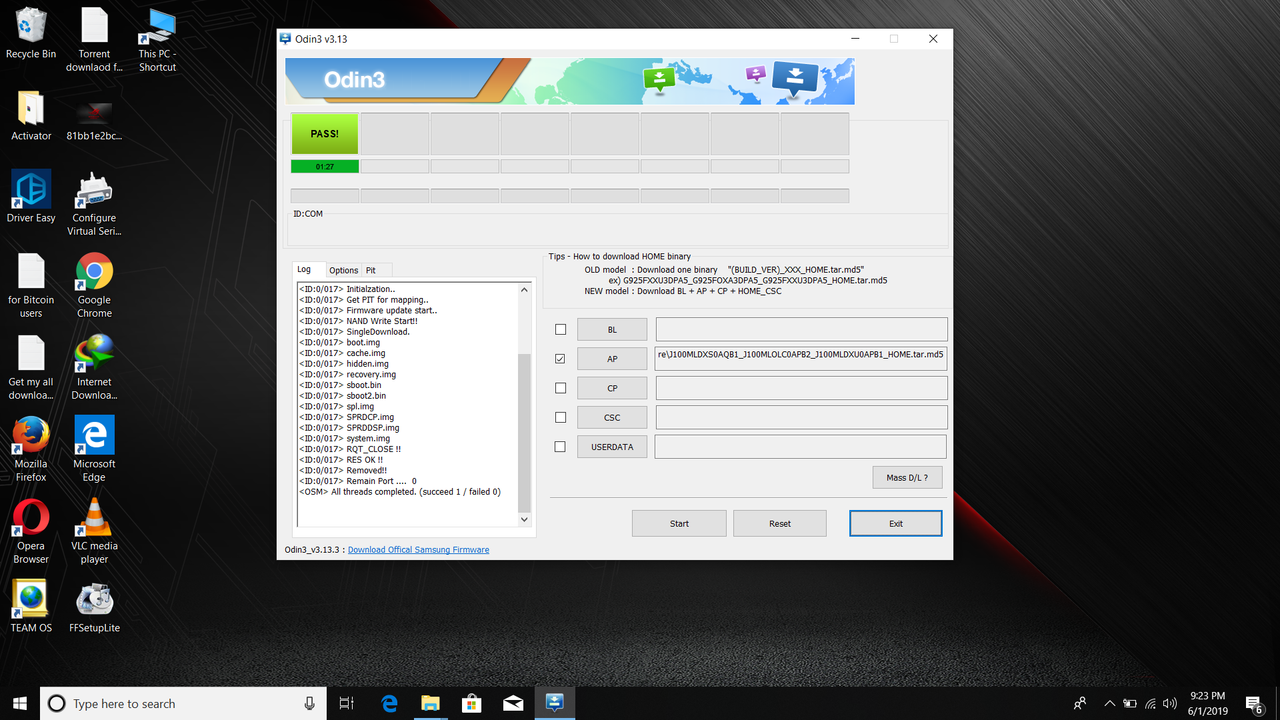This screenshot has width=1280, height=720.
Task: Launch Driver Easy from the desktop
Action: click(x=30, y=190)
